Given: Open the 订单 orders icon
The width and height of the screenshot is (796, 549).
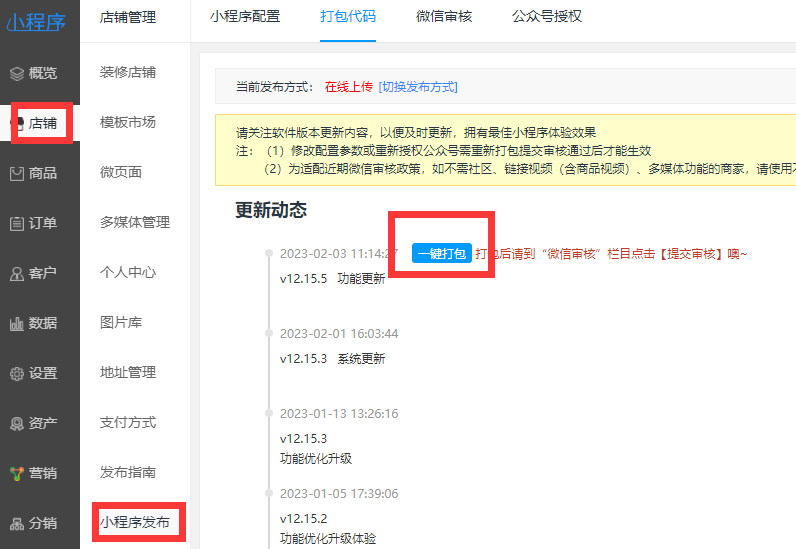Looking at the screenshot, I should (x=17, y=223).
